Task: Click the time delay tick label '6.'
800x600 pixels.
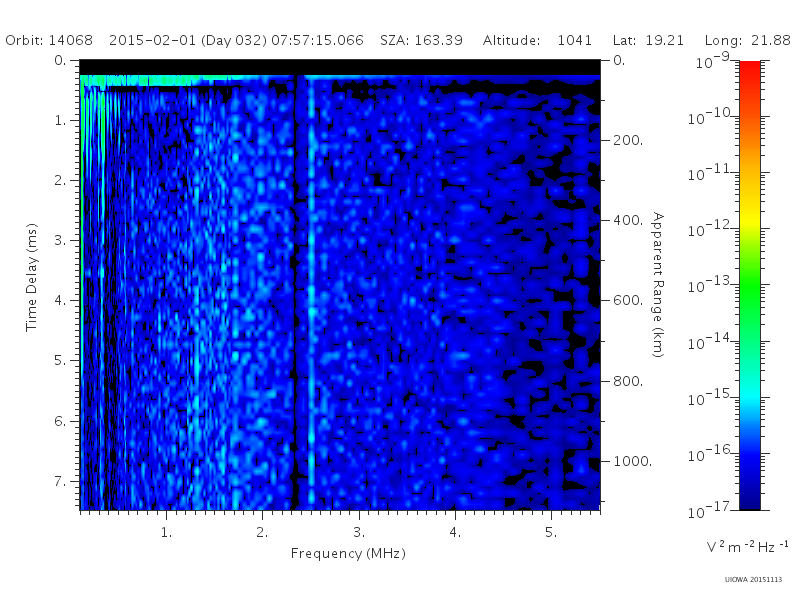Action: [60, 421]
